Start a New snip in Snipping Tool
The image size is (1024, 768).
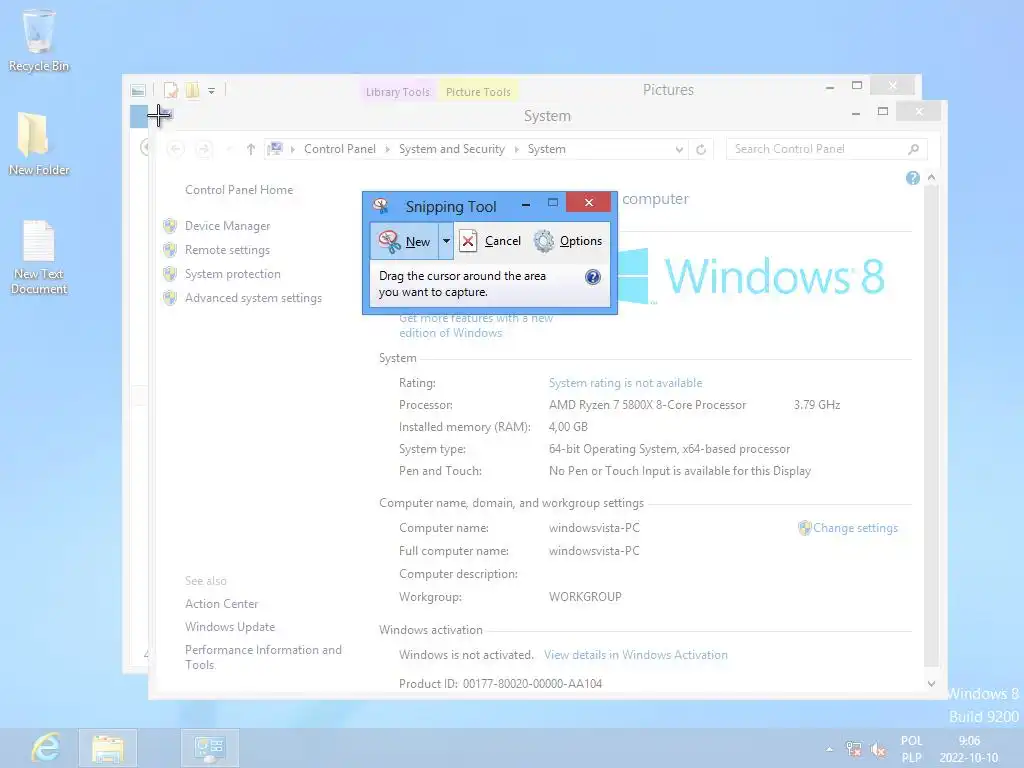pyautogui.click(x=404, y=241)
